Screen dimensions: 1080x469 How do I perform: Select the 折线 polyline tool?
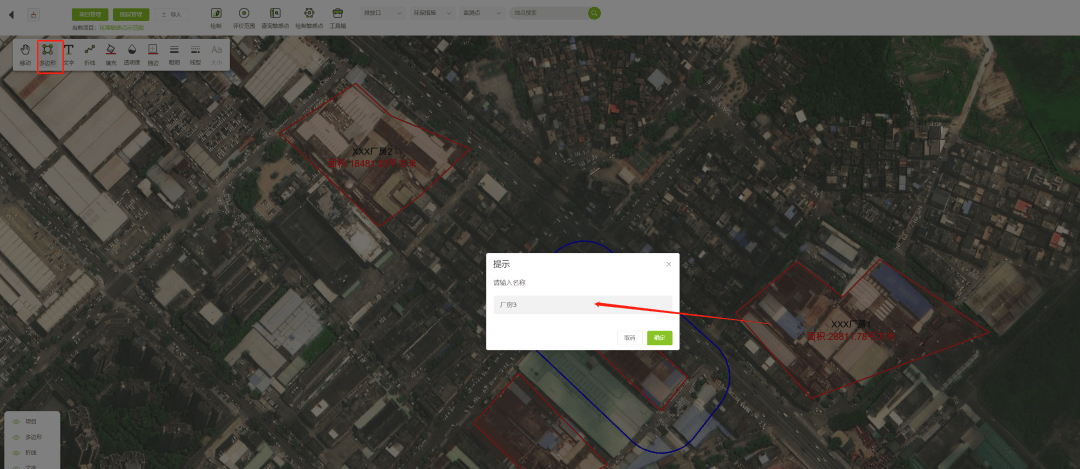(90, 54)
